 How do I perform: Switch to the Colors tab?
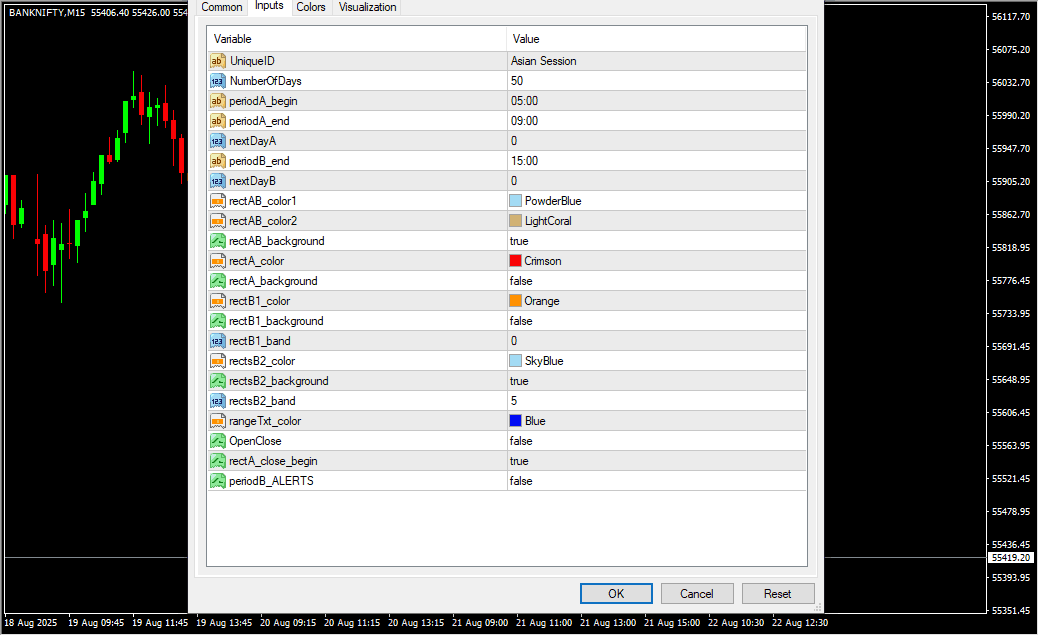311,7
